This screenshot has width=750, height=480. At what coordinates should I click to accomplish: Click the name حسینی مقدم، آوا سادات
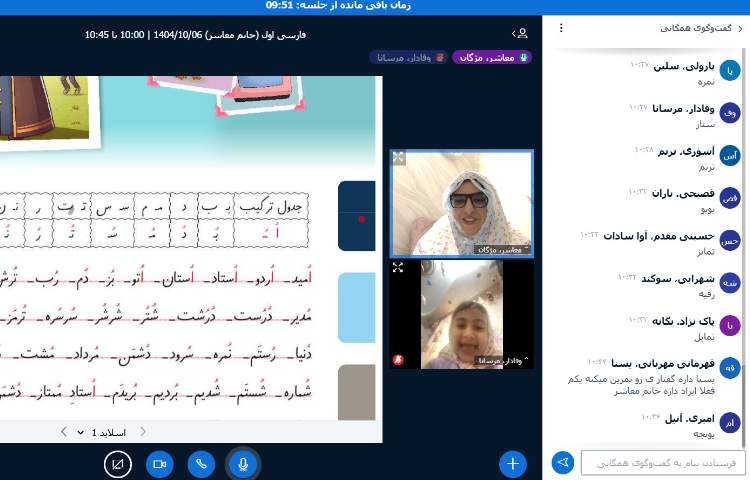pyautogui.click(x=659, y=236)
